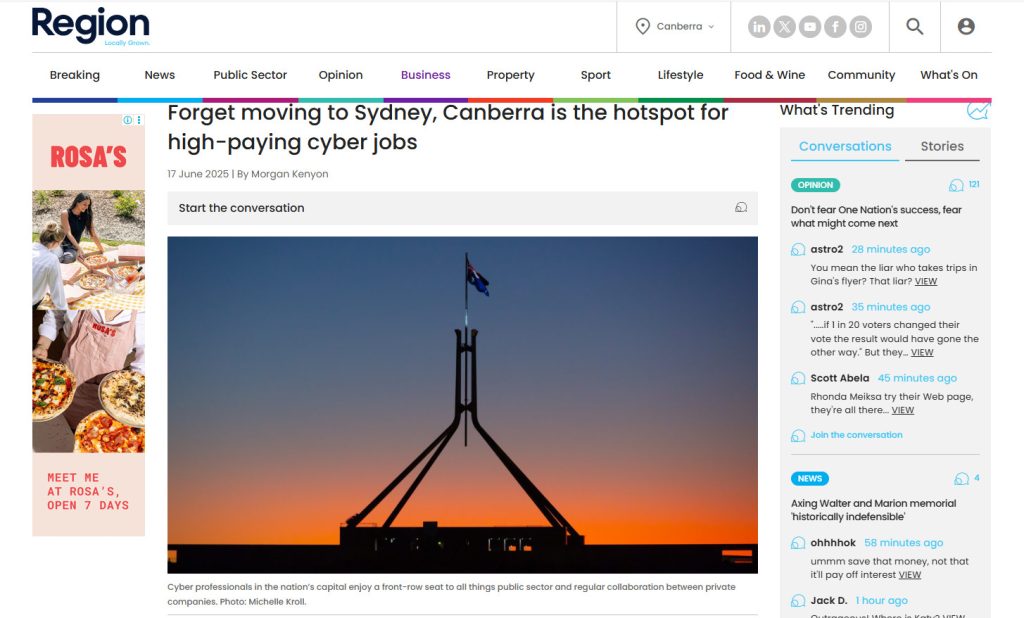The height and width of the screenshot is (618, 1024).
Task: Click the Join the conversation link
Action: 856,435
